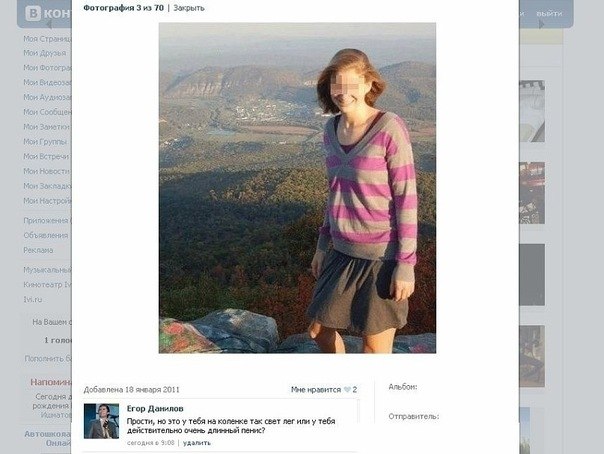The height and width of the screenshot is (454, 604).
Task: Click the comment timestamp сегодня в 9:08
Action: click(151, 443)
